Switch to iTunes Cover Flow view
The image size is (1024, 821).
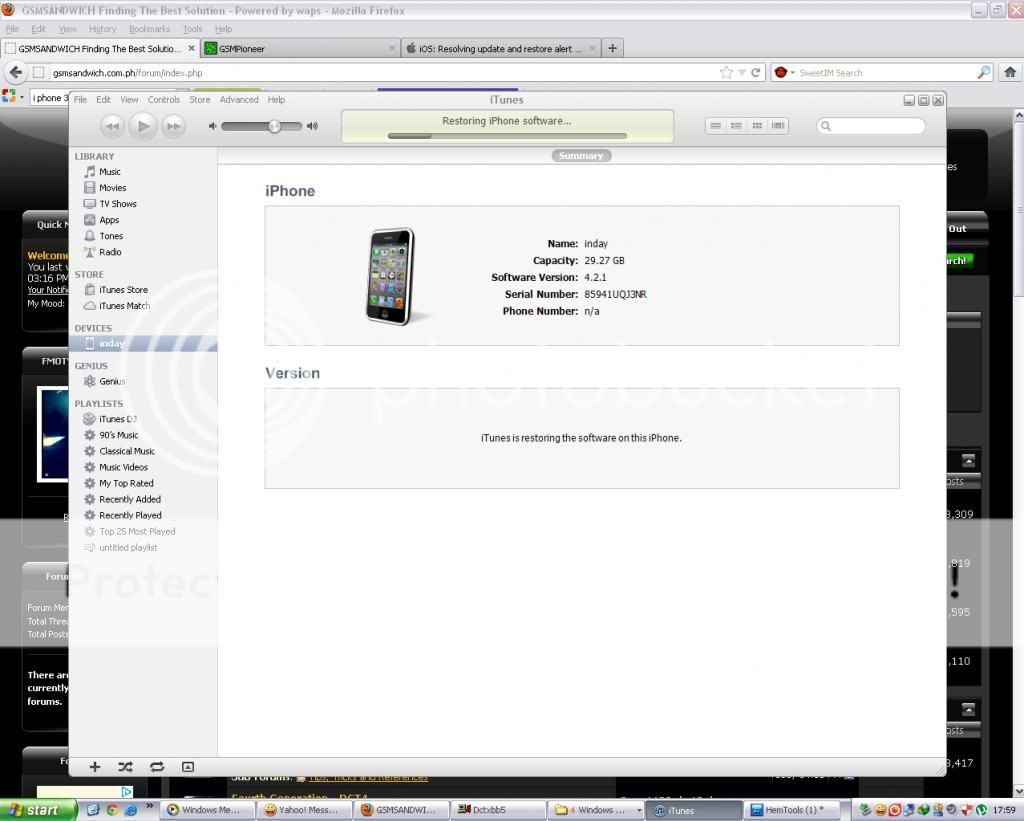pyautogui.click(x=778, y=125)
